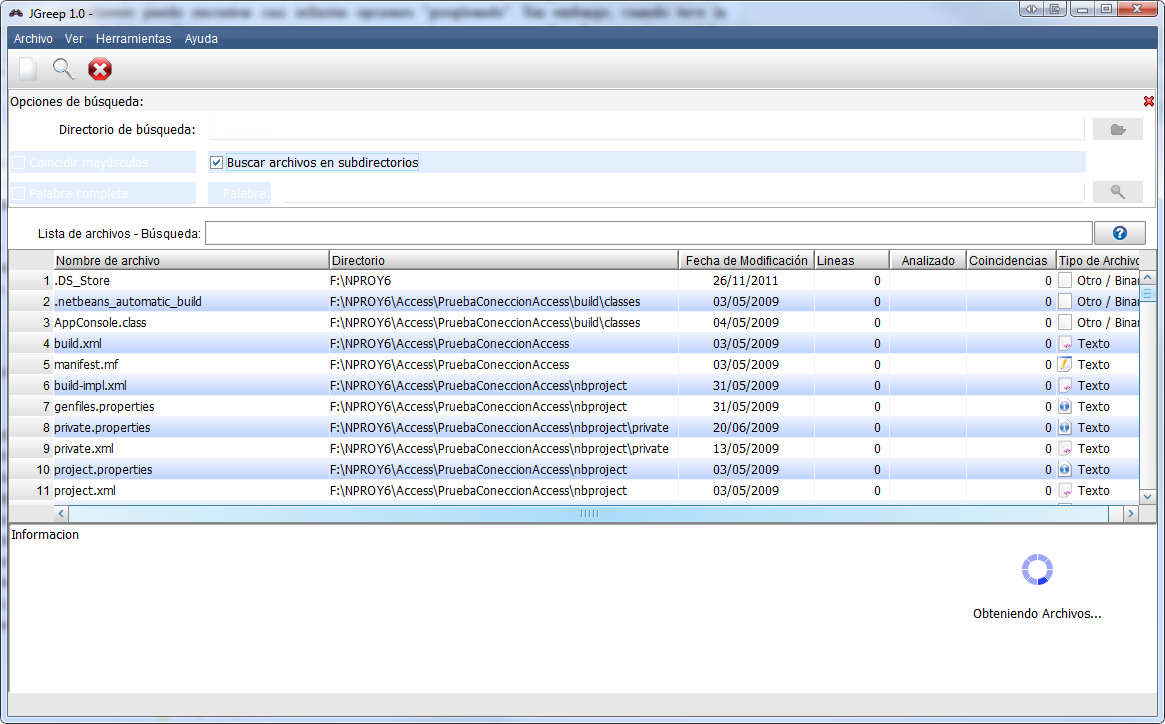Click the file type icon in private.xml row

[x=1065, y=449]
